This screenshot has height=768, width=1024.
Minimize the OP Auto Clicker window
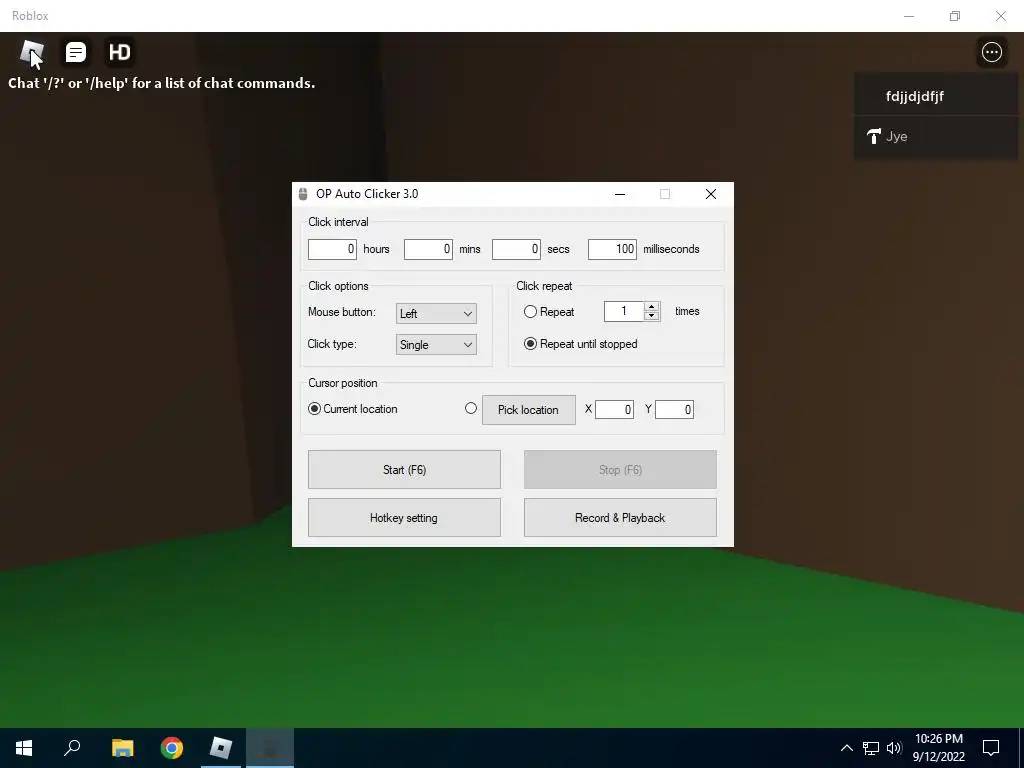(620, 194)
